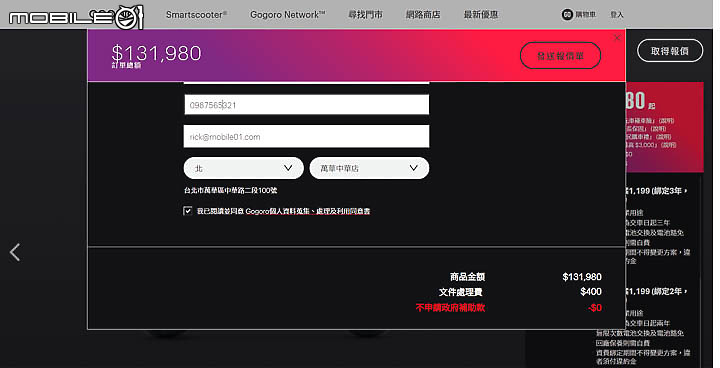Close the quotation dialog with the X
Image resolution: width=720 pixels, height=368 pixels.
click(x=617, y=38)
